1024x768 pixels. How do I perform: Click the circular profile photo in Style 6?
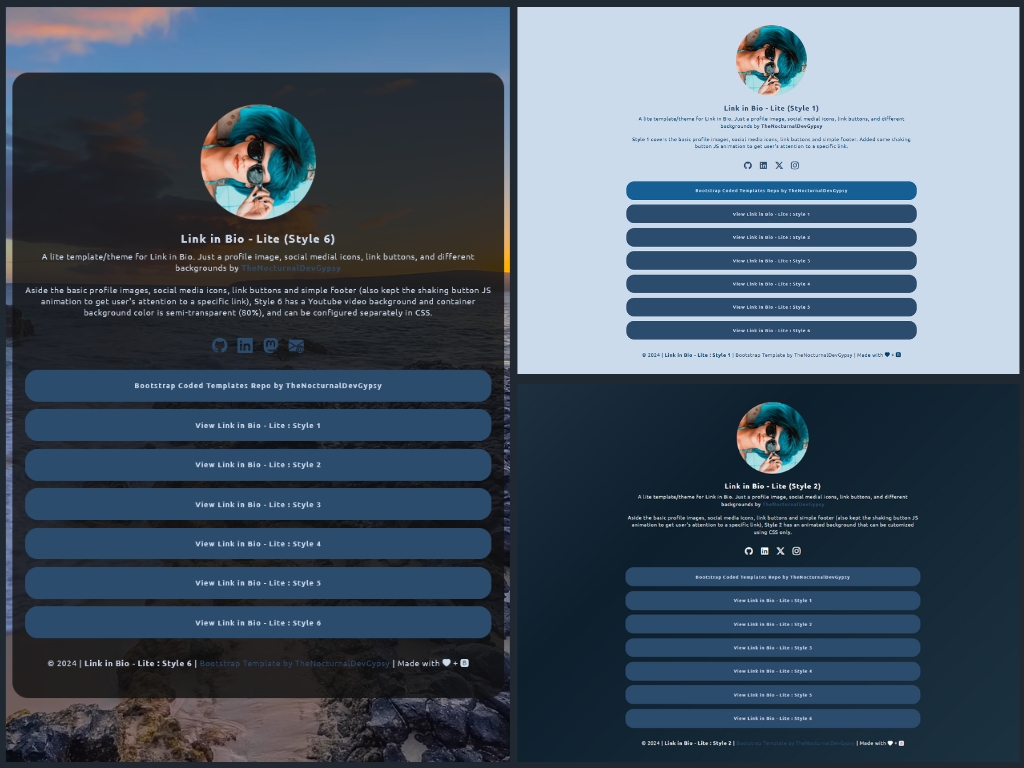point(257,161)
